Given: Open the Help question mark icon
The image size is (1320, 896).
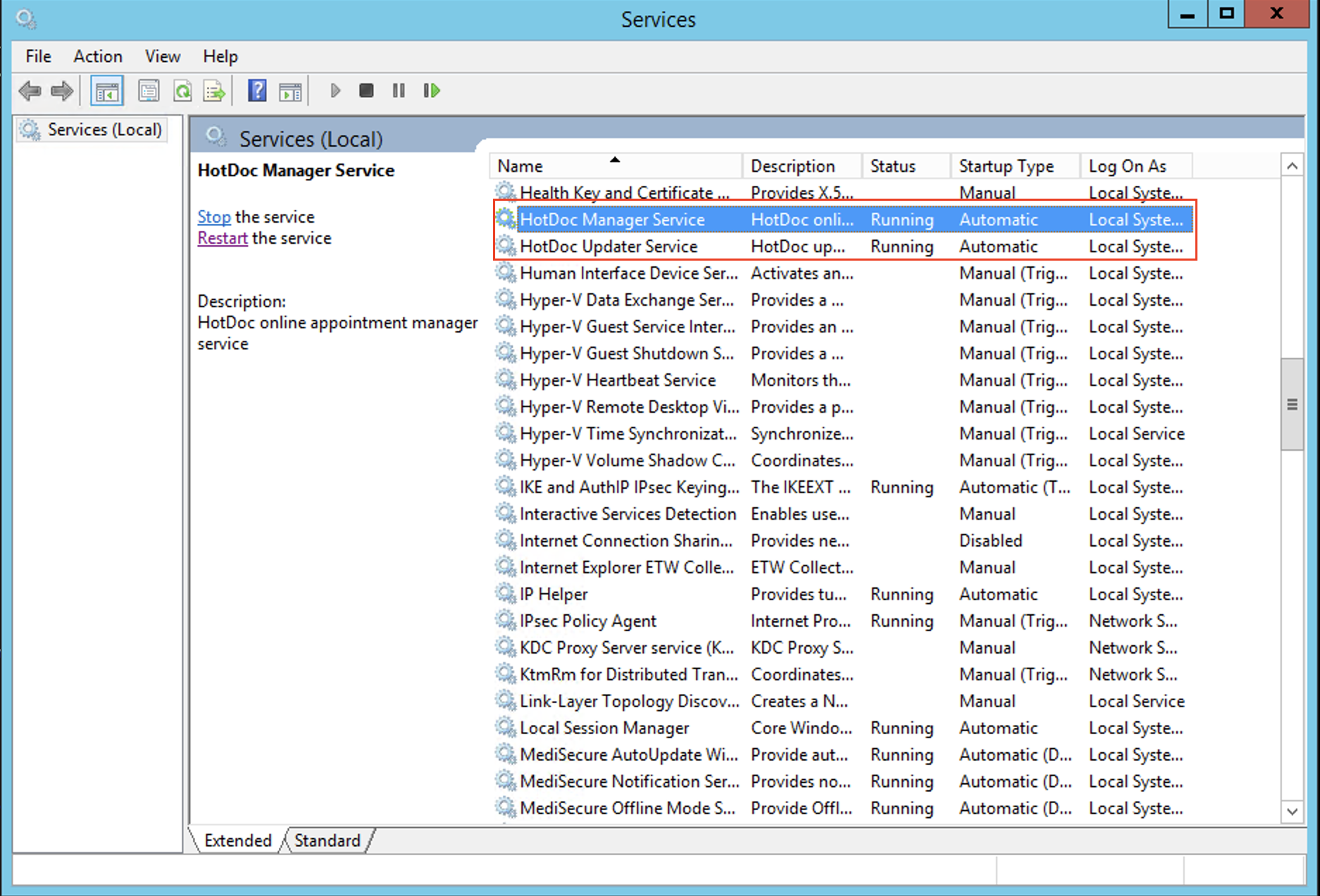Looking at the screenshot, I should tap(257, 91).
